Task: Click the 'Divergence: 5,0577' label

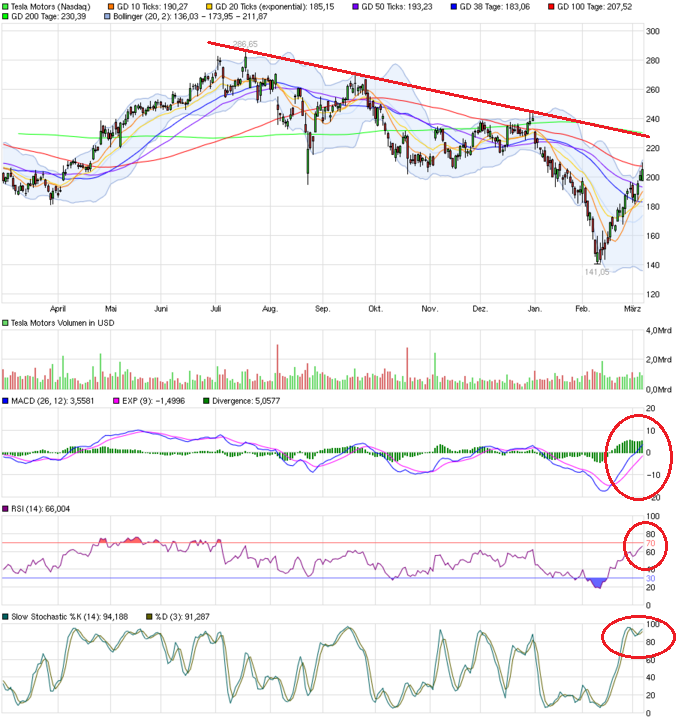Action: click(x=246, y=401)
